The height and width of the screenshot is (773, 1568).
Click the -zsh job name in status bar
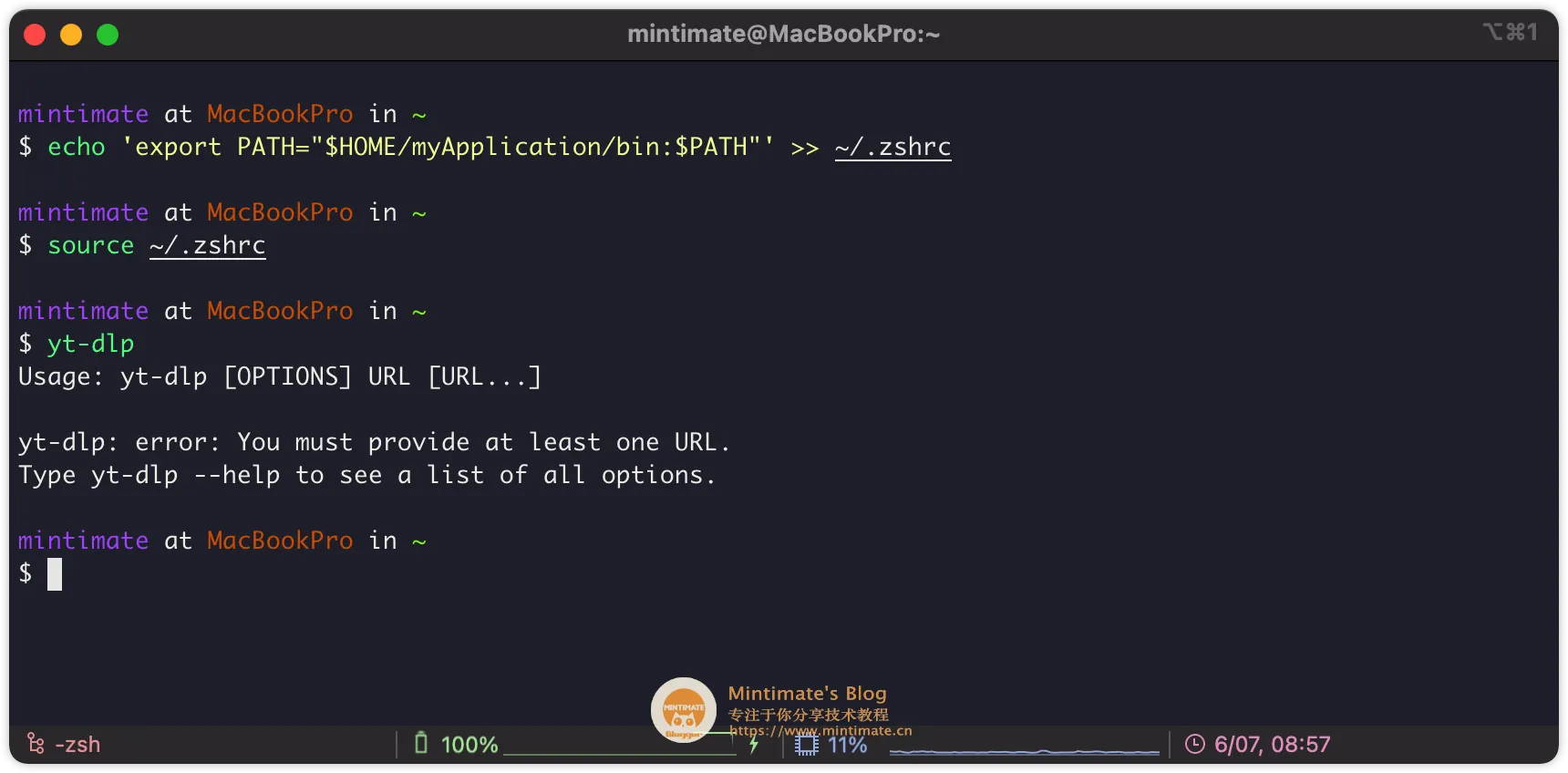point(77,745)
